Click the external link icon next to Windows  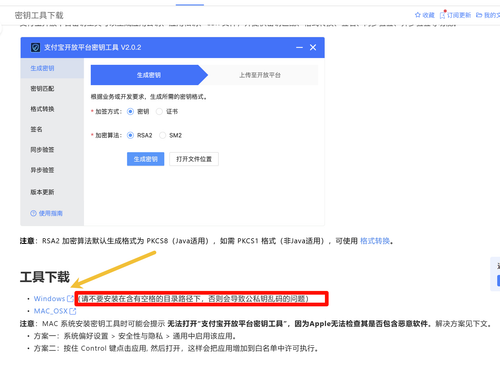pos(70,298)
